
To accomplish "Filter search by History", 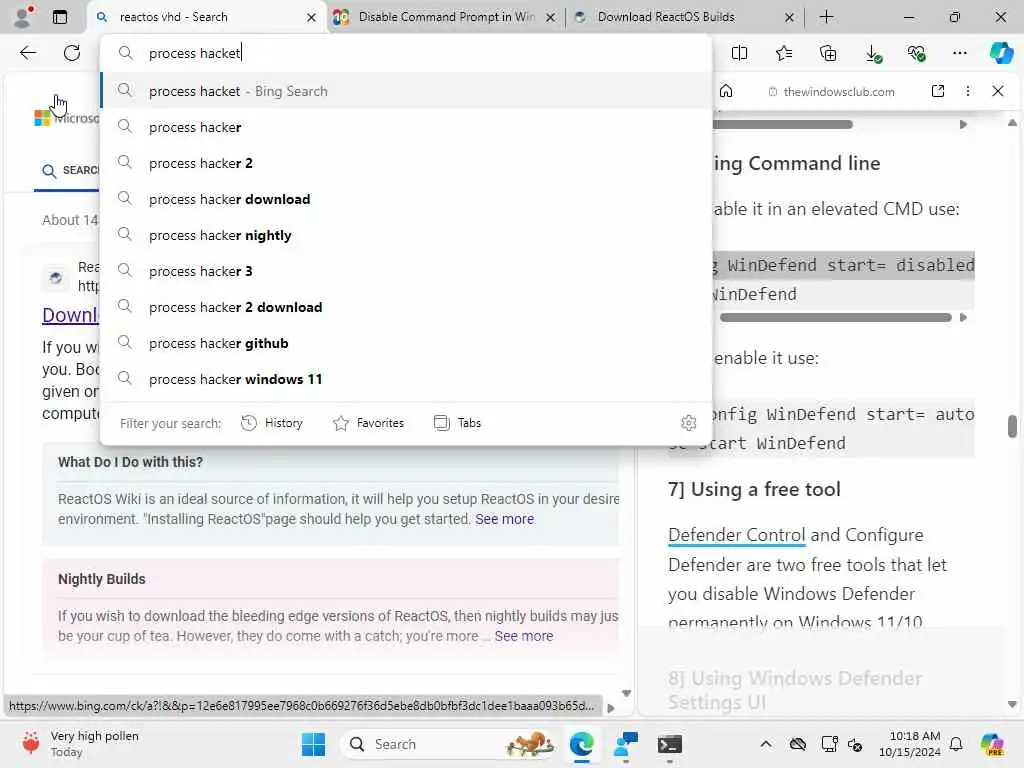I will coord(272,423).
